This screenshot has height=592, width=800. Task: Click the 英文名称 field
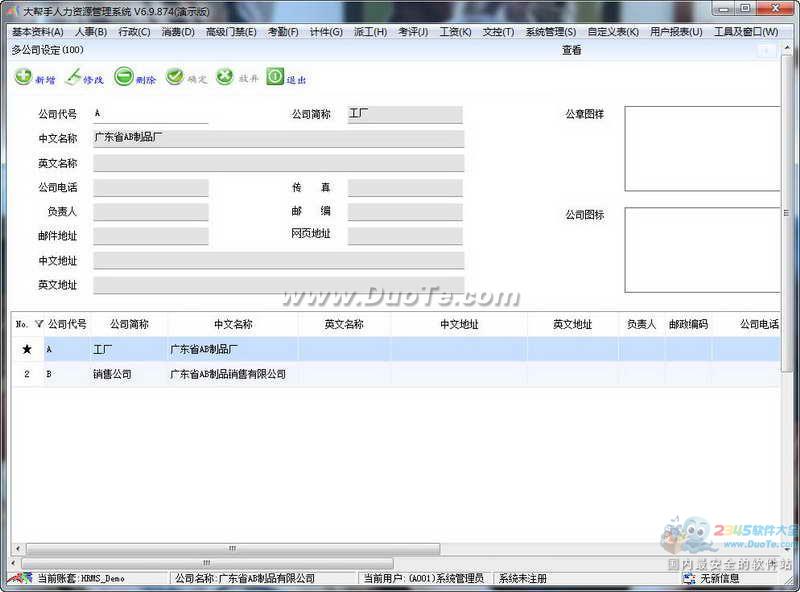279,163
